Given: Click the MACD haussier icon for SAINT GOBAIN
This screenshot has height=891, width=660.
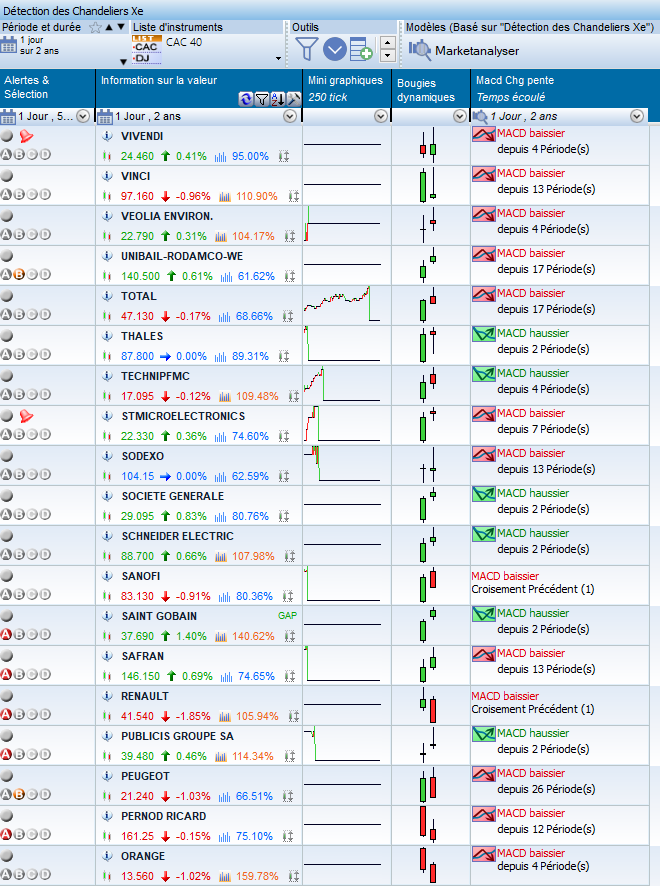Looking at the screenshot, I should (x=484, y=614).
